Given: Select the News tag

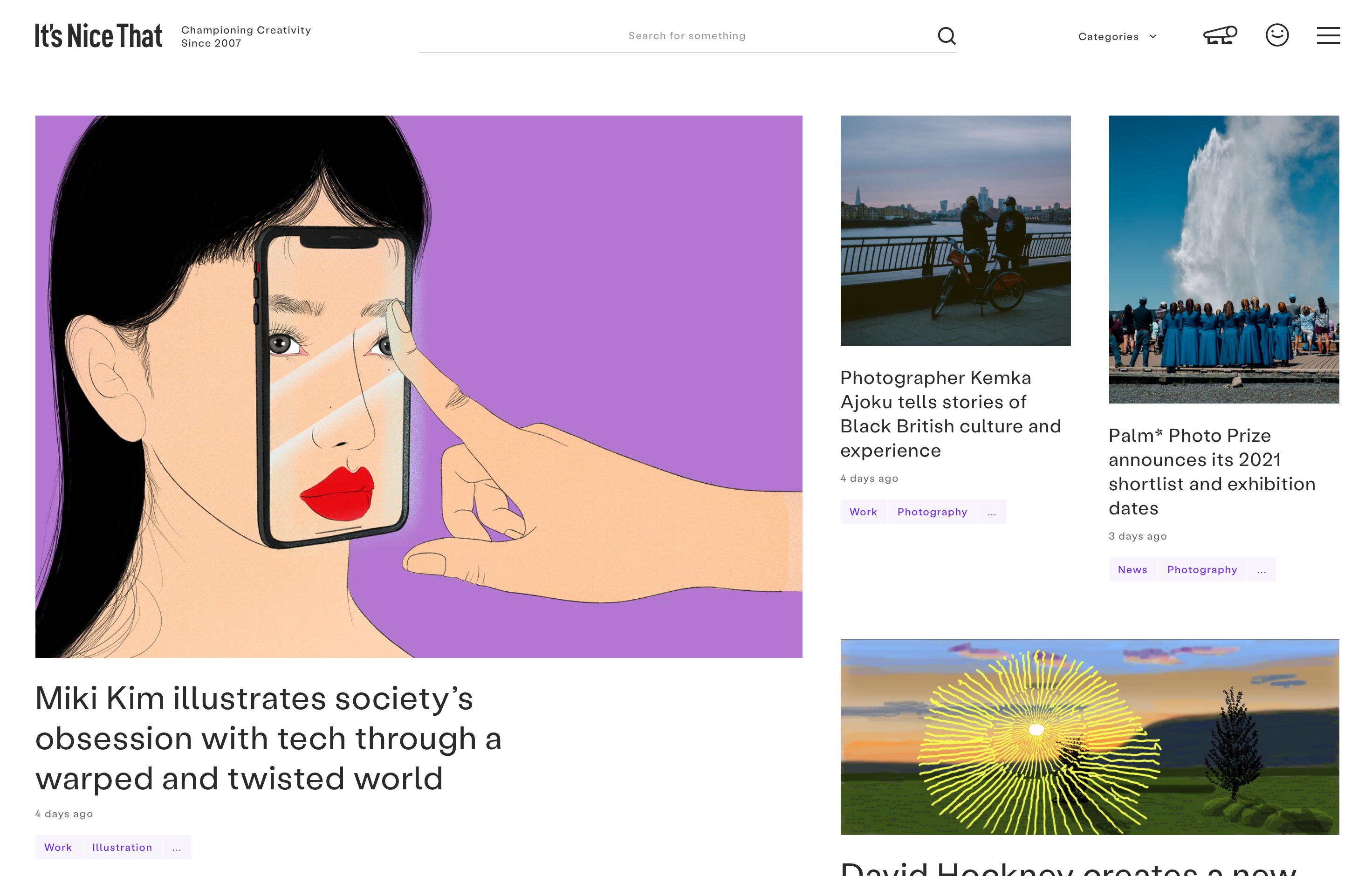Looking at the screenshot, I should 1132,569.
